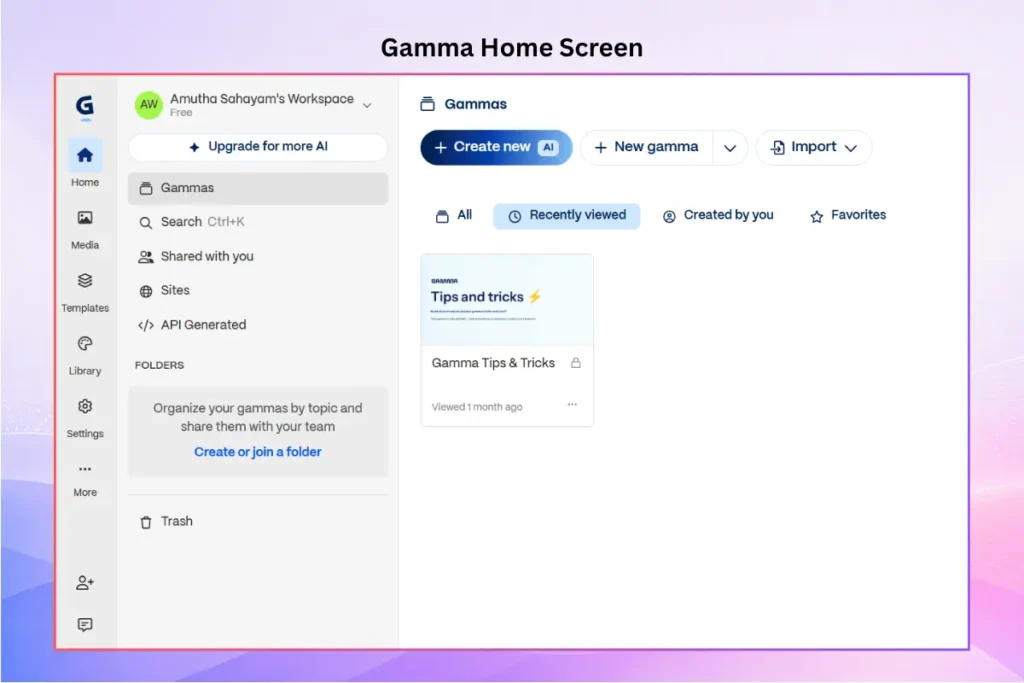The height and width of the screenshot is (683, 1024).
Task: Click Create or join a folder link
Action: click(257, 452)
